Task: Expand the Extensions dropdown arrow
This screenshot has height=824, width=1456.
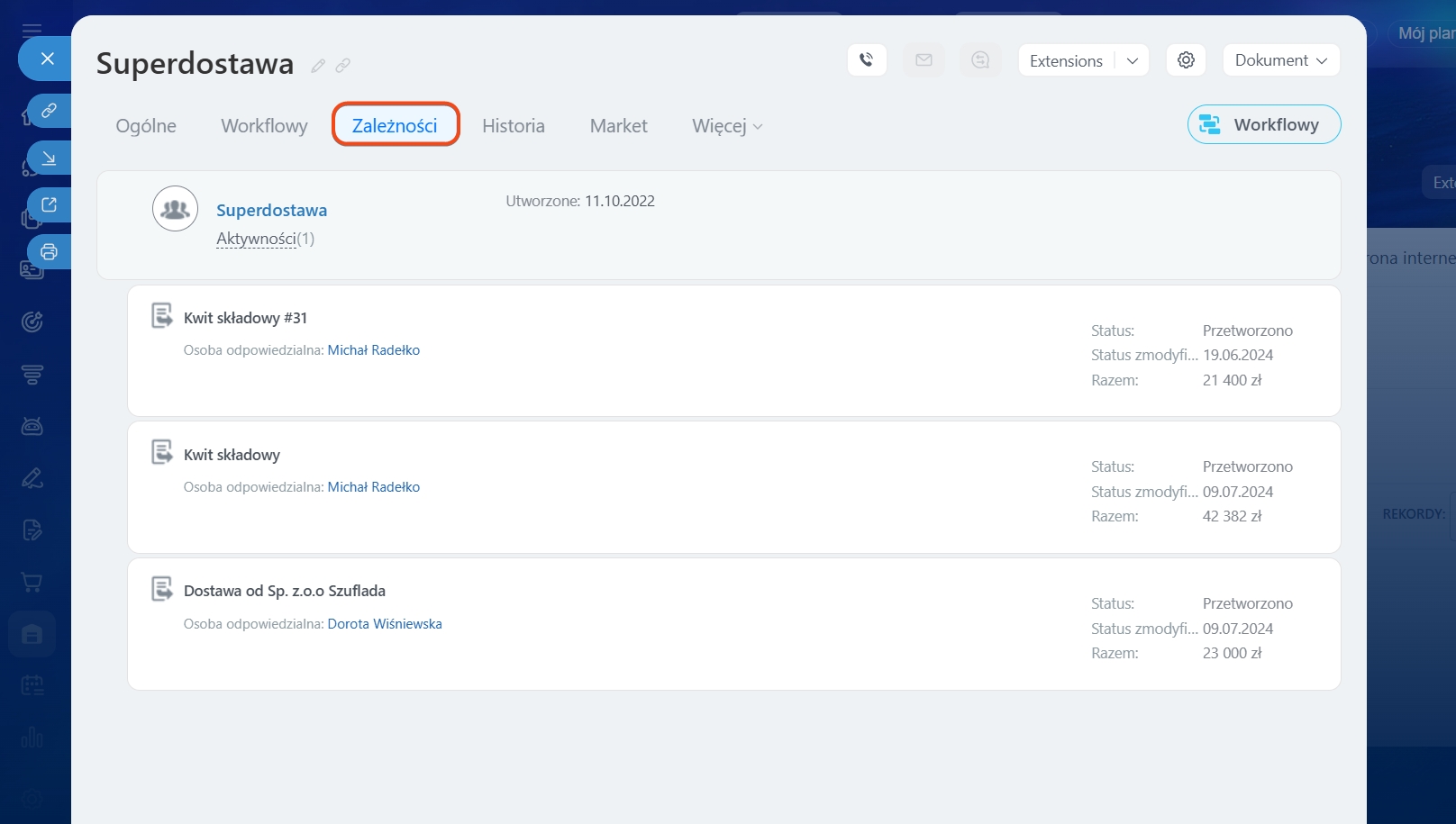Action: point(1133,60)
